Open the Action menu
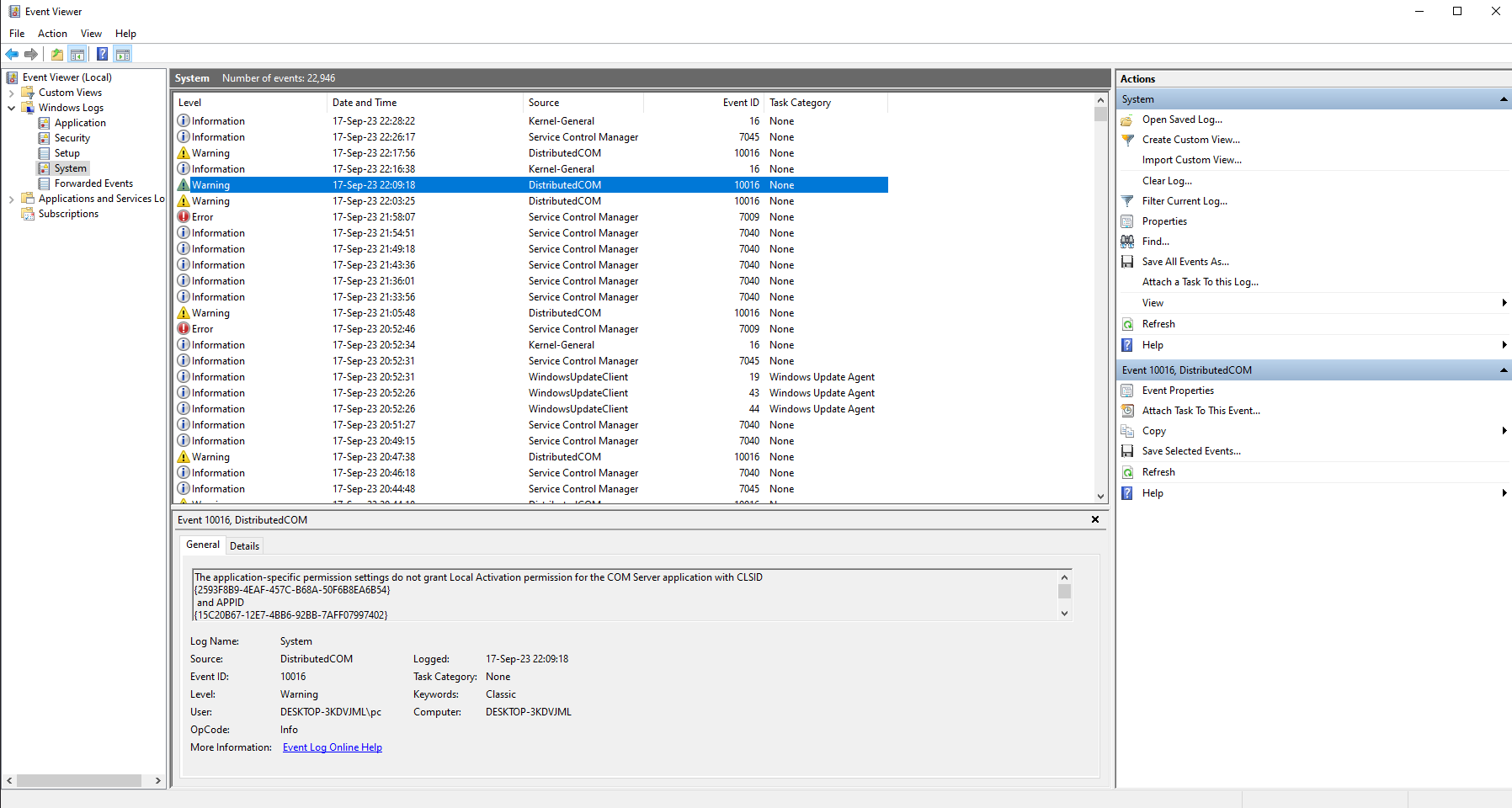The height and width of the screenshot is (808, 1512). click(52, 34)
